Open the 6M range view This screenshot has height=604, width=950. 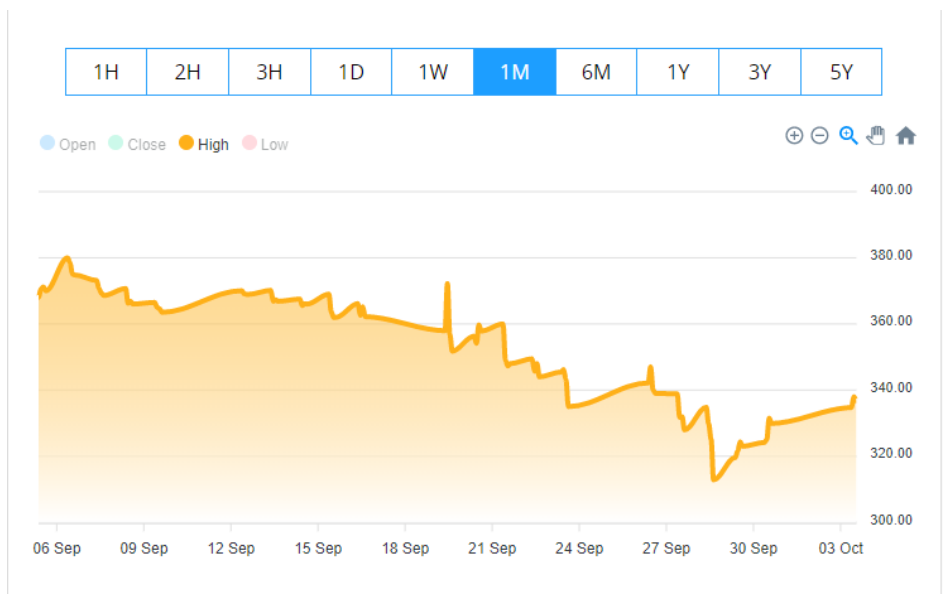point(596,72)
